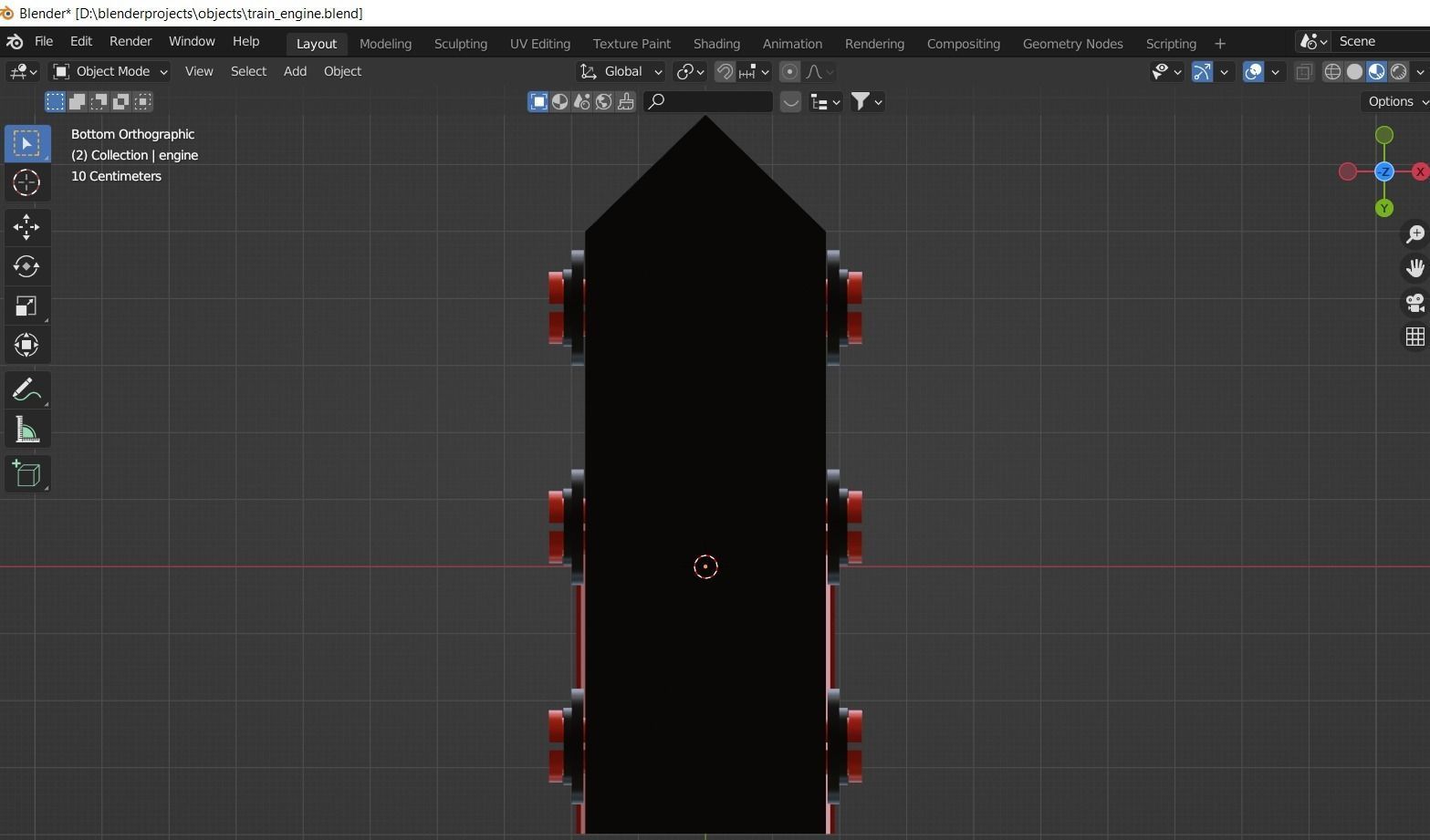The width and height of the screenshot is (1430, 840).
Task: Open the filter funnel dropdown
Action: [867, 101]
